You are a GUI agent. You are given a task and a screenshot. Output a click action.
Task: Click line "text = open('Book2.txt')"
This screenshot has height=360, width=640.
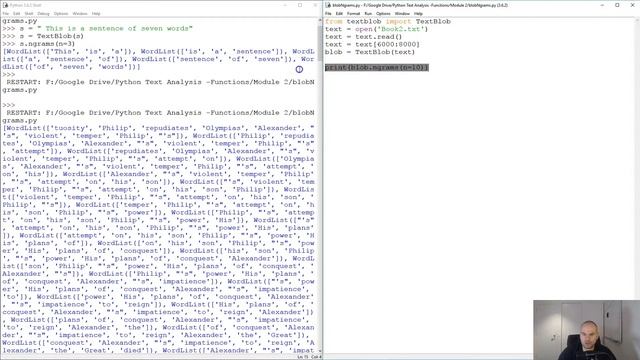point(376,29)
